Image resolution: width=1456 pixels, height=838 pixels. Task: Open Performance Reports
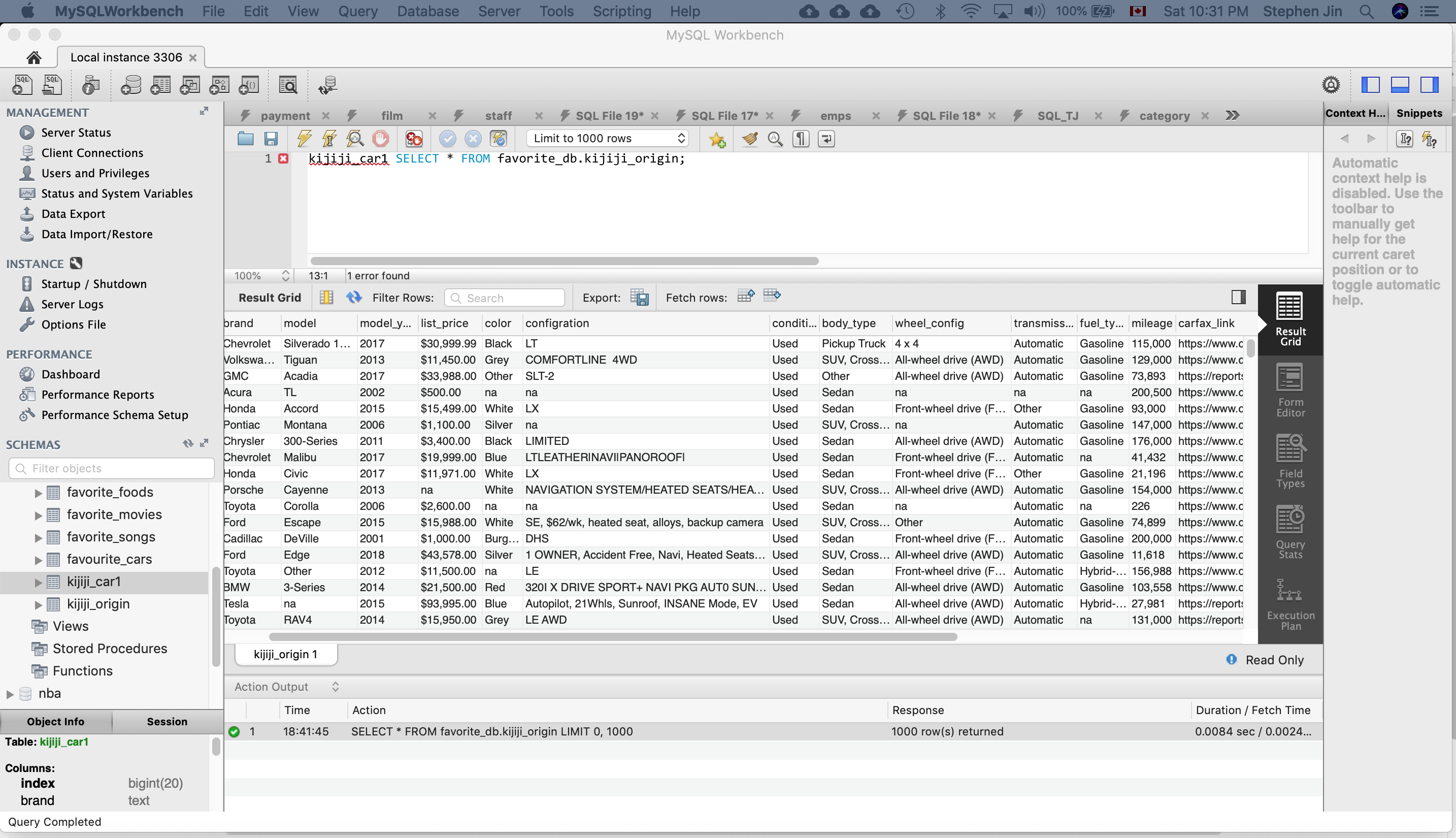[97, 395]
